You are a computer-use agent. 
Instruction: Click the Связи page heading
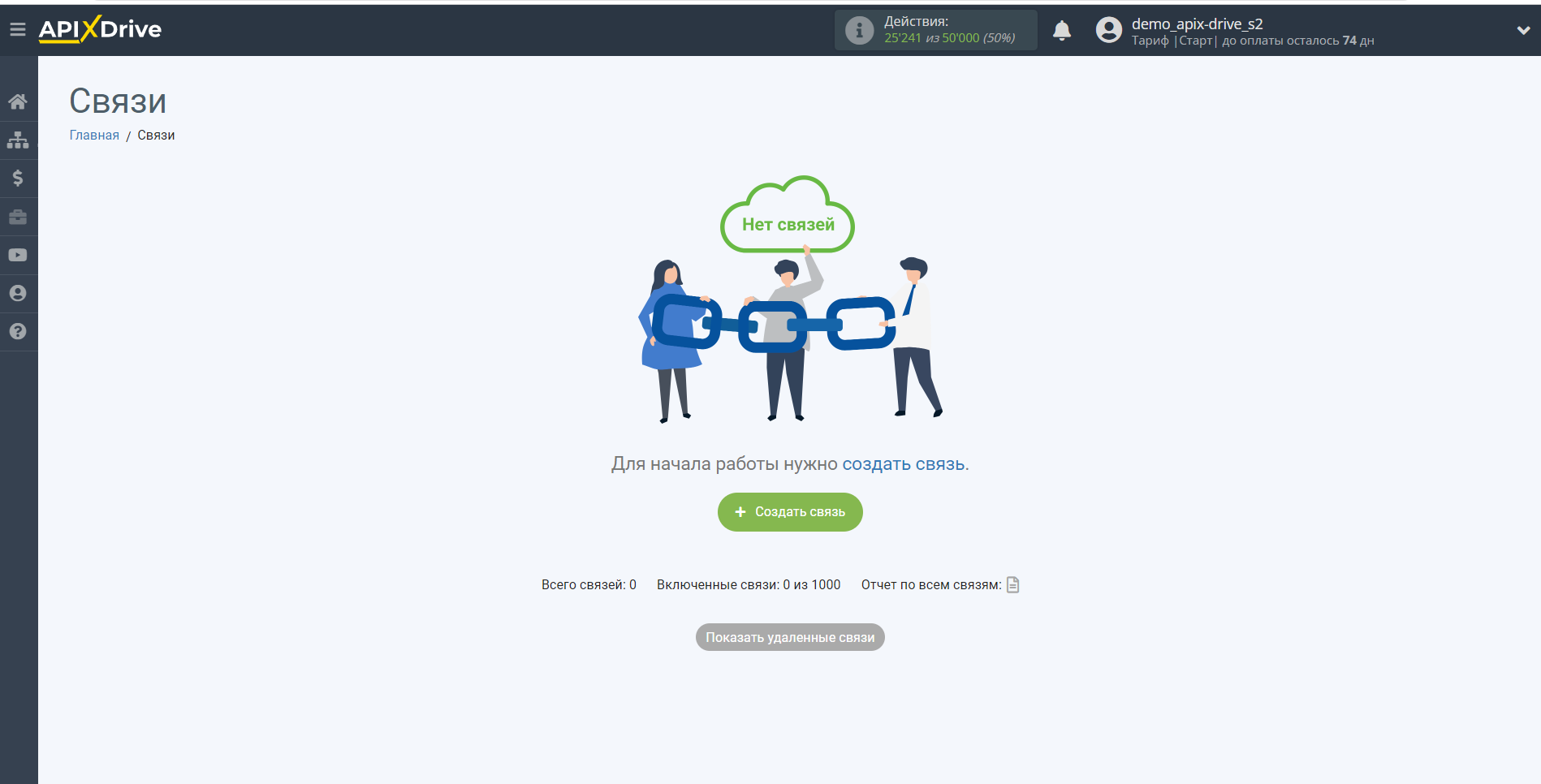(118, 101)
